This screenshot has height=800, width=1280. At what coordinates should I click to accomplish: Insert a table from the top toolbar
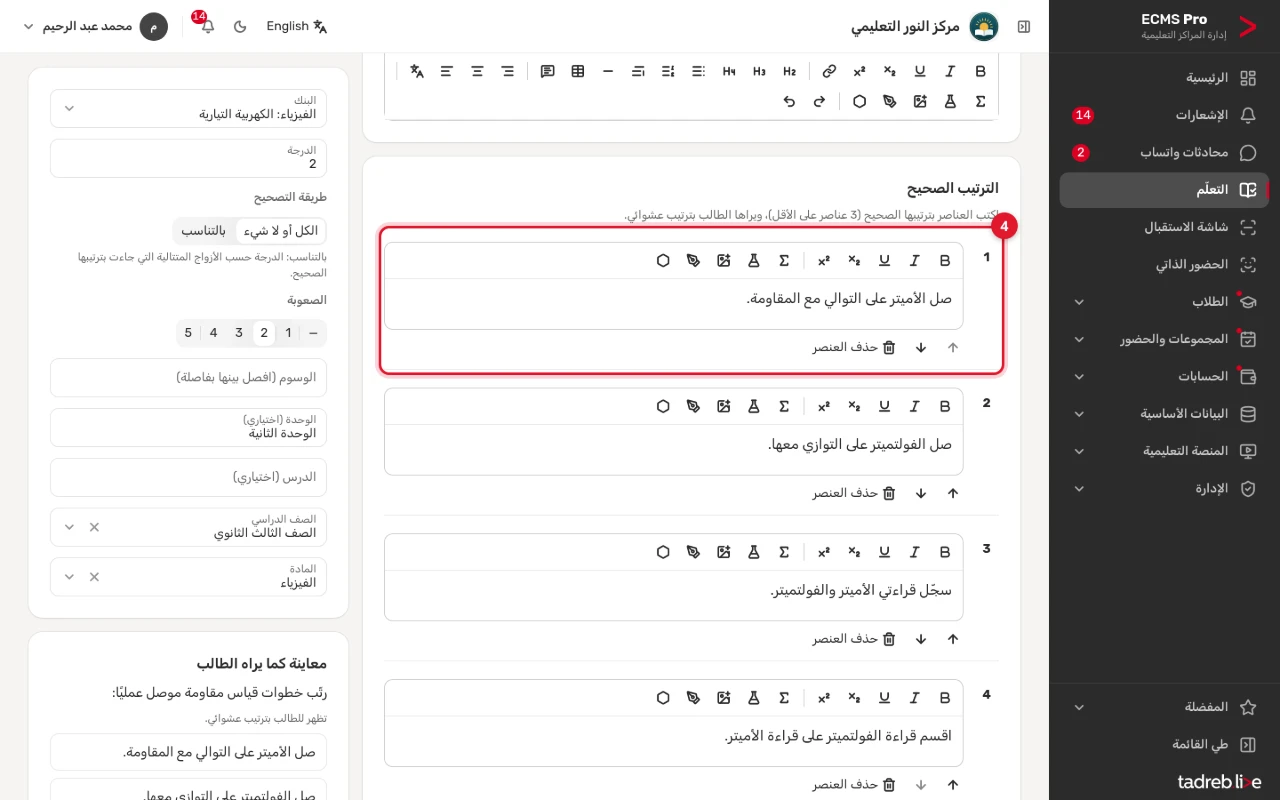tap(578, 71)
